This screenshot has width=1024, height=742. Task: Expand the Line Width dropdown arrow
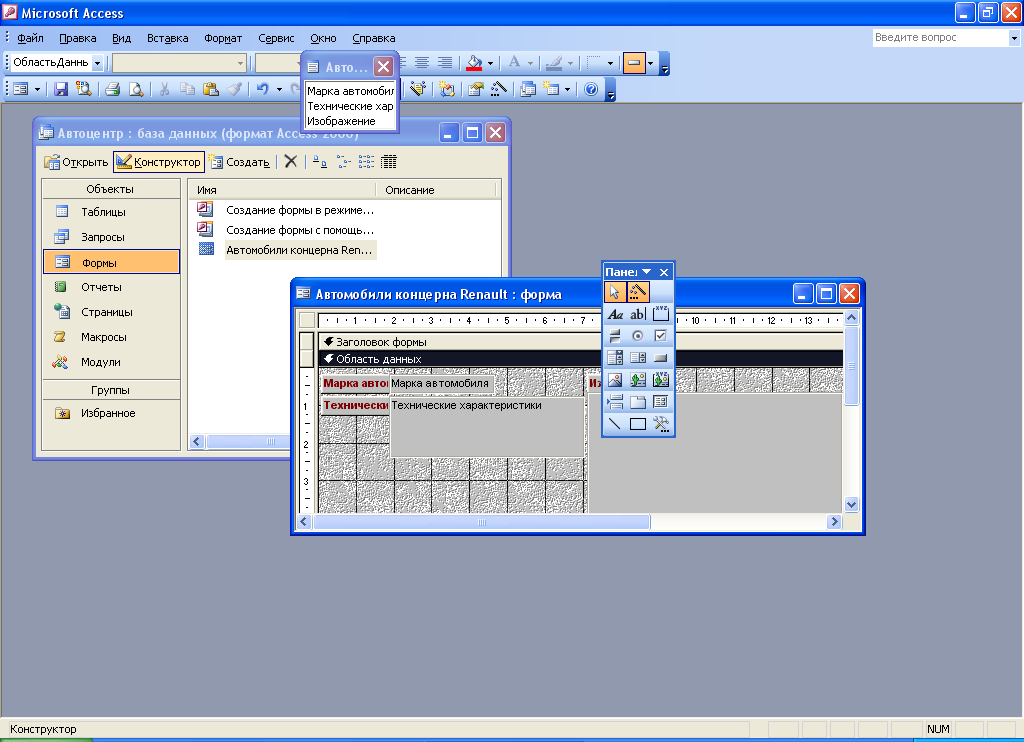610,63
